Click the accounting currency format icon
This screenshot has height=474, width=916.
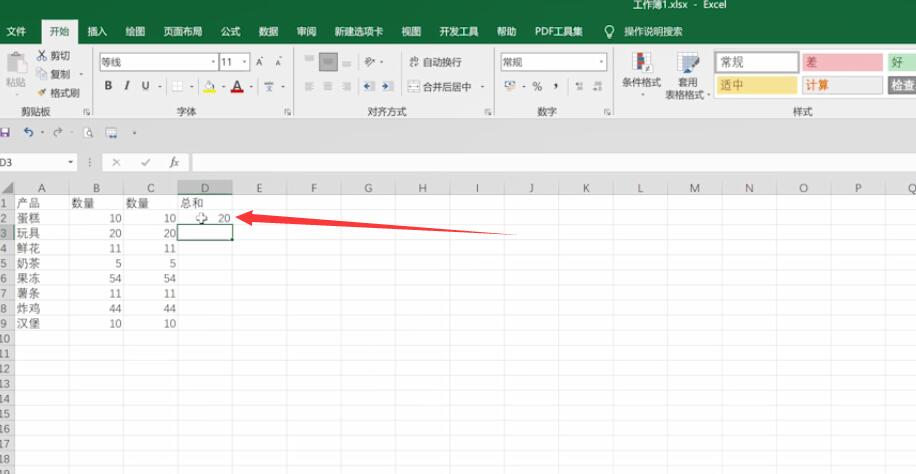click(x=510, y=87)
